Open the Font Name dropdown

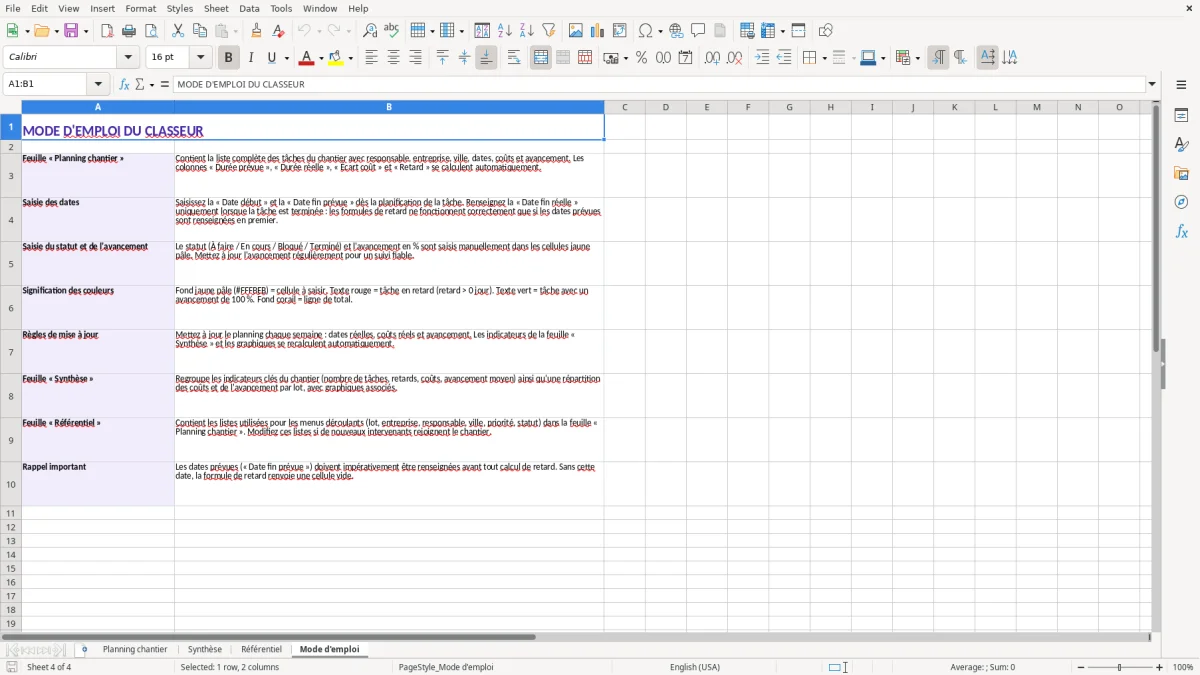pyautogui.click(x=128, y=57)
